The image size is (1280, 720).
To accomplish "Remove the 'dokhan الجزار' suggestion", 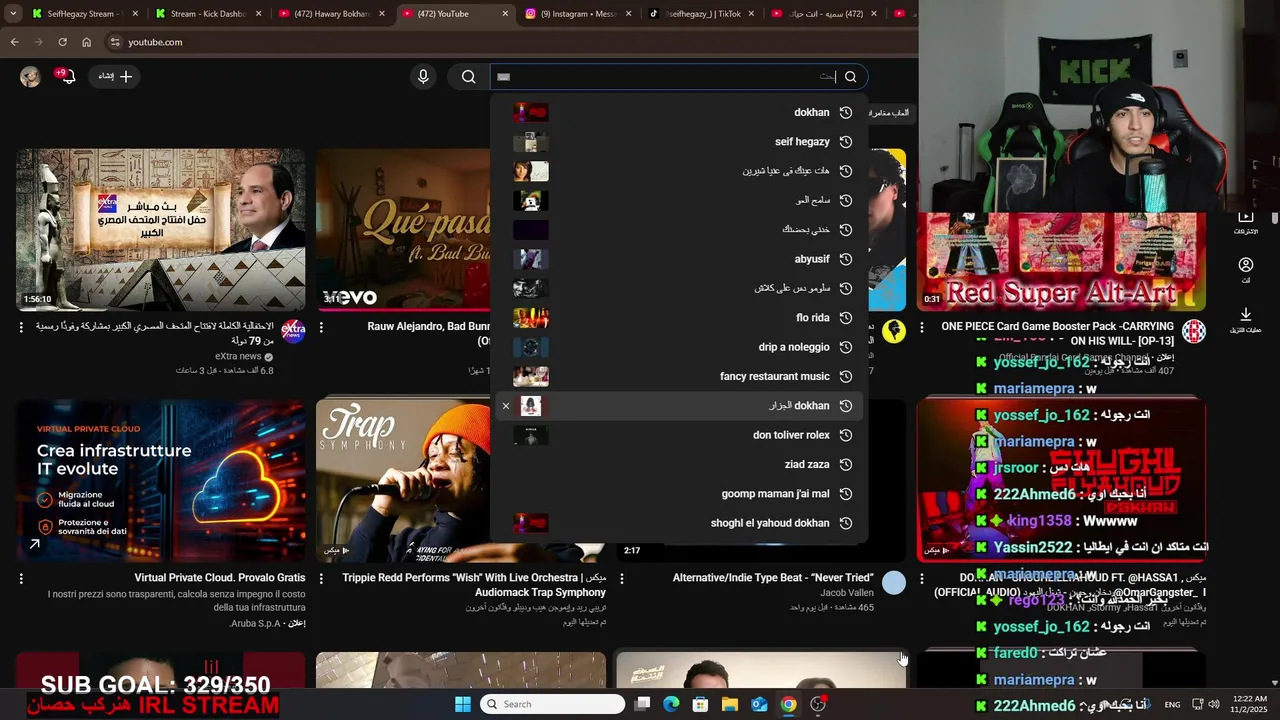I will (506, 406).
